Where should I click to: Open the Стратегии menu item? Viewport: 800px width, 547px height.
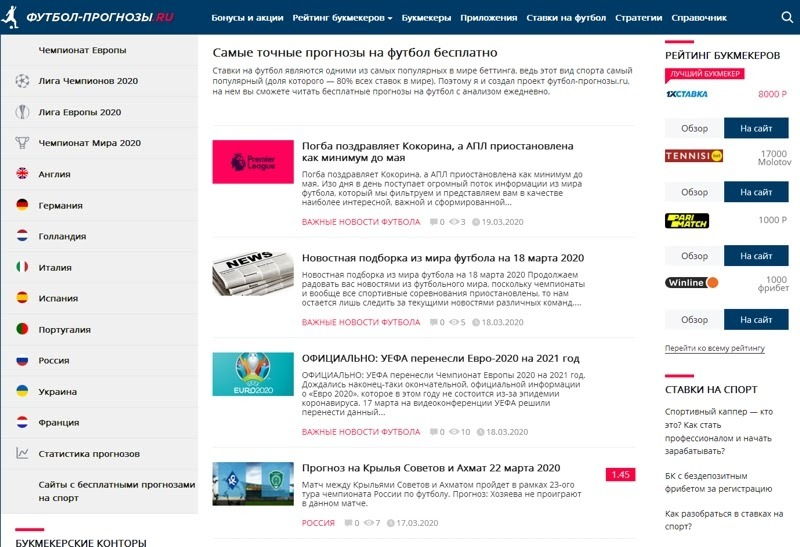tap(638, 18)
